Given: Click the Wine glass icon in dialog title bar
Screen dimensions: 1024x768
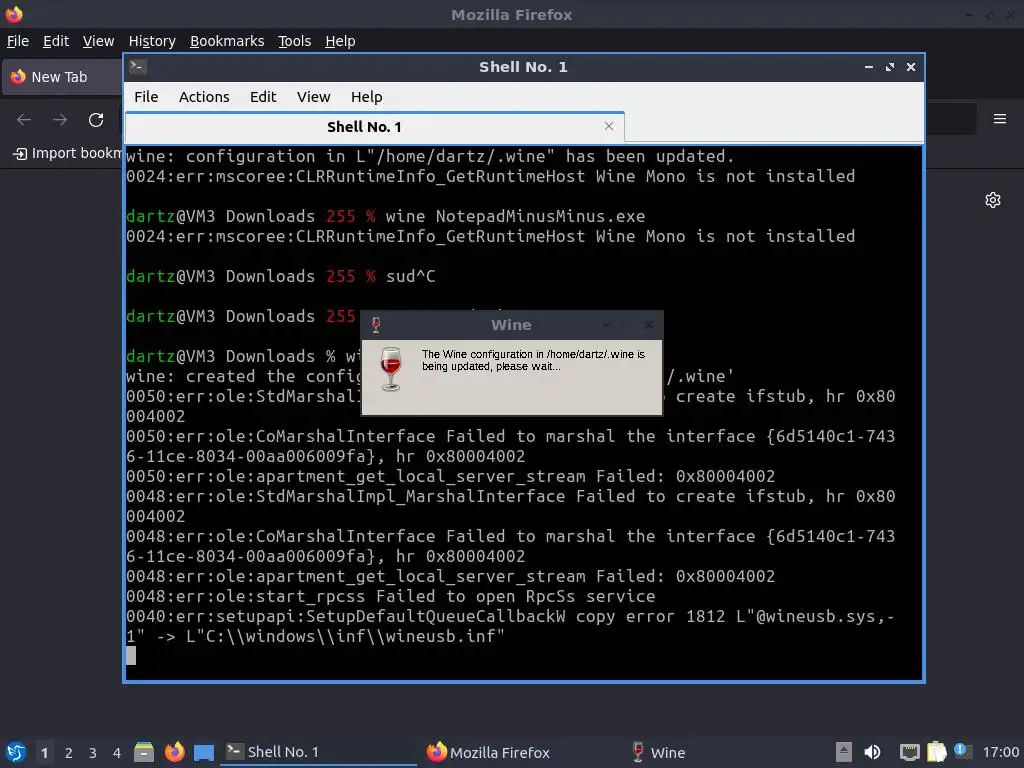Looking at the screenshot, I should [x=376, y=325].
